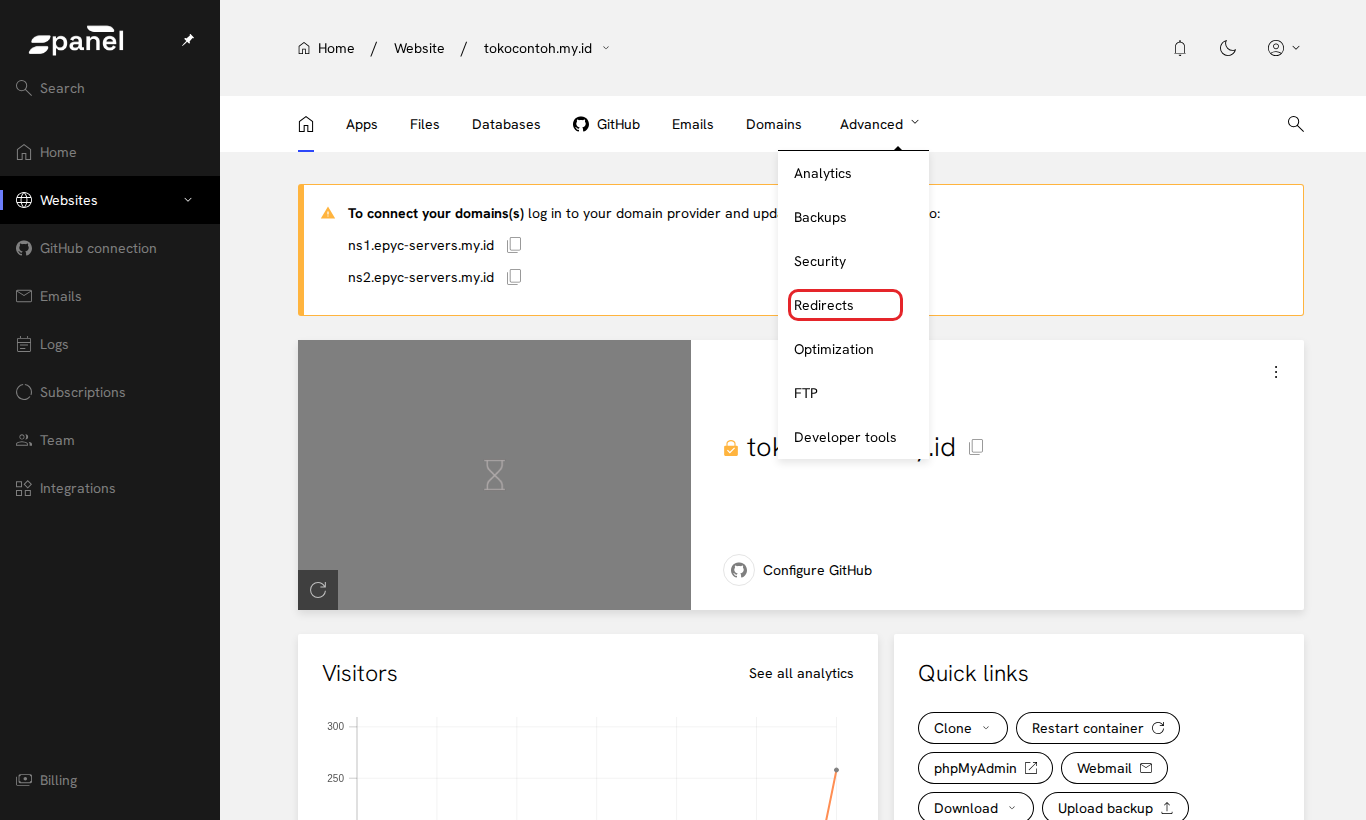The image size is (1366, 820).
Task: Open the user account menu
Action: point(1283,48)
